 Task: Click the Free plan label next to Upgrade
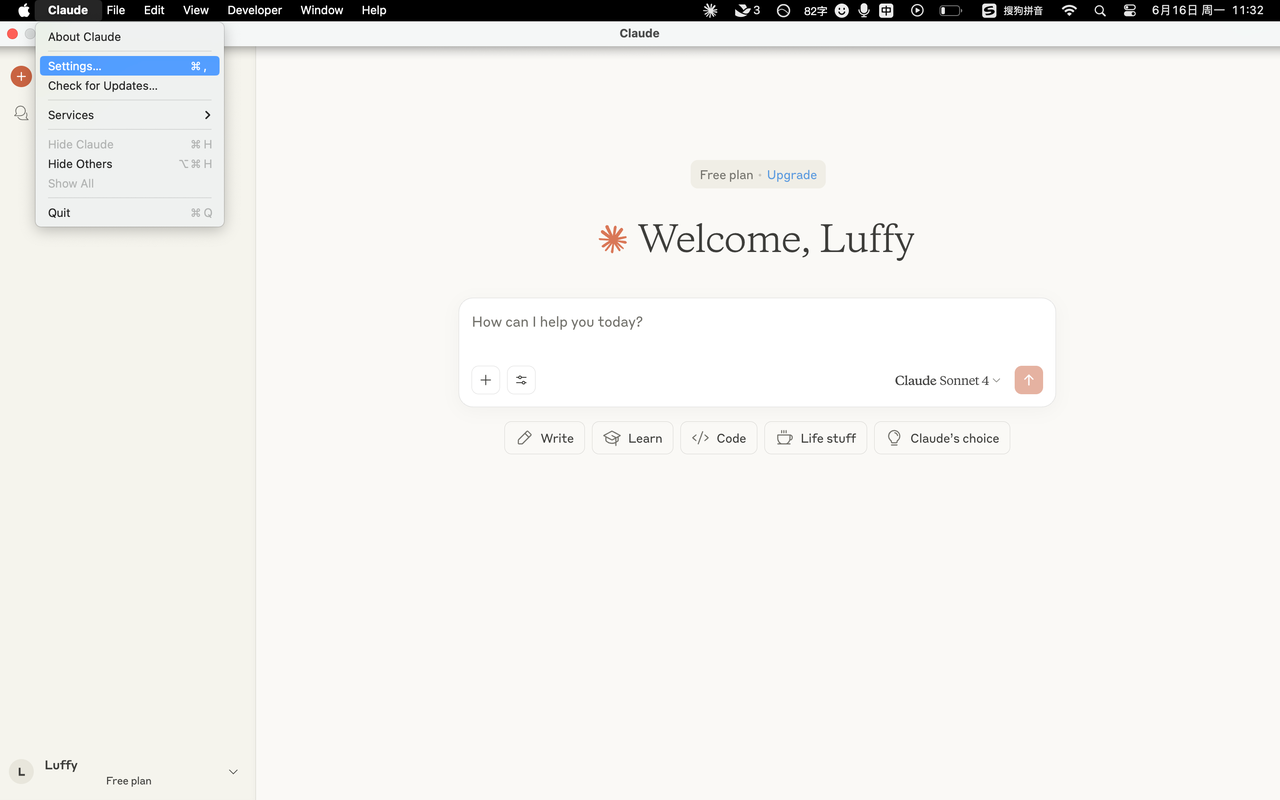pyautogui.click(x=726, y=175)
